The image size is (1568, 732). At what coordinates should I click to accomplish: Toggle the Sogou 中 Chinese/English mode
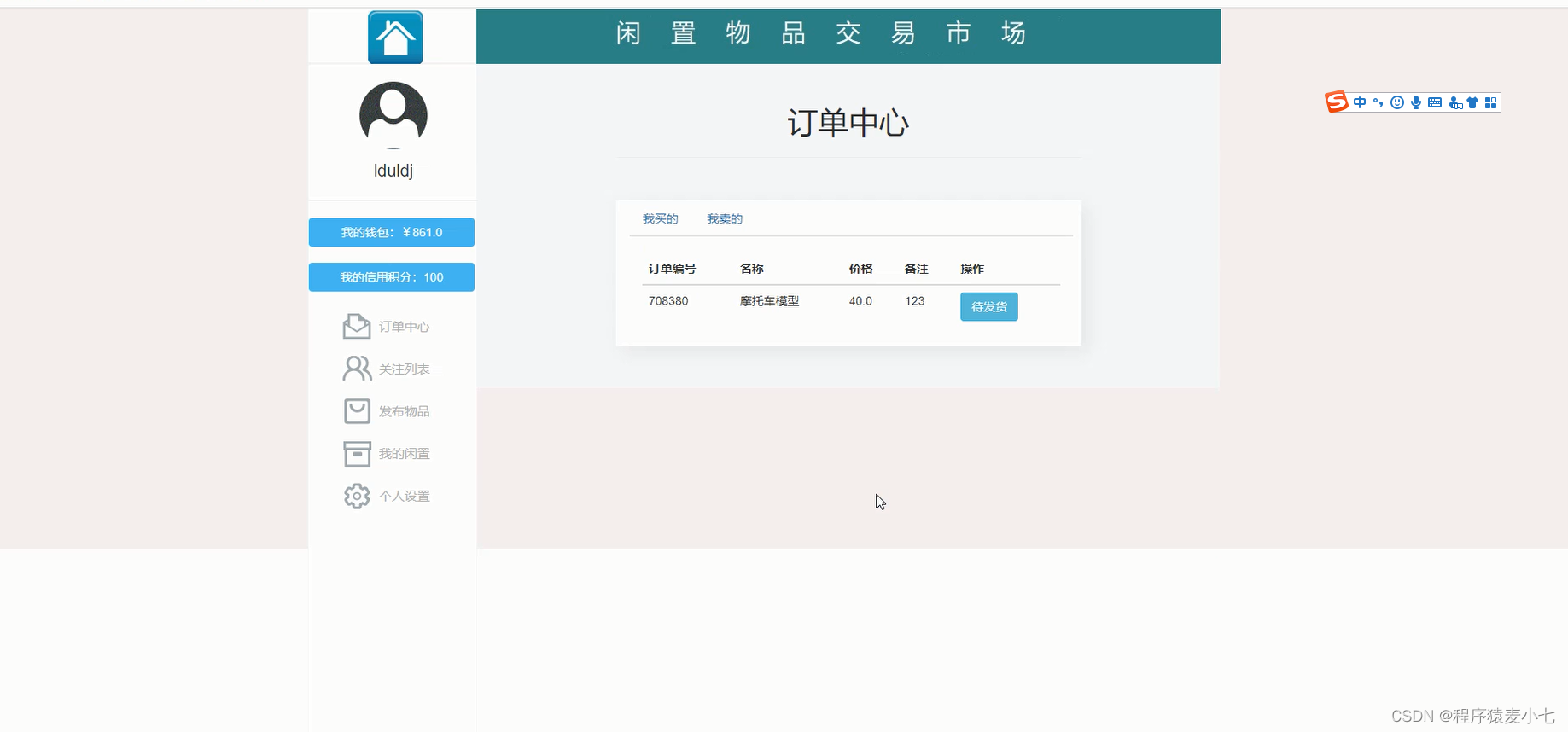pyautogui.click(x=1360, y=102)
